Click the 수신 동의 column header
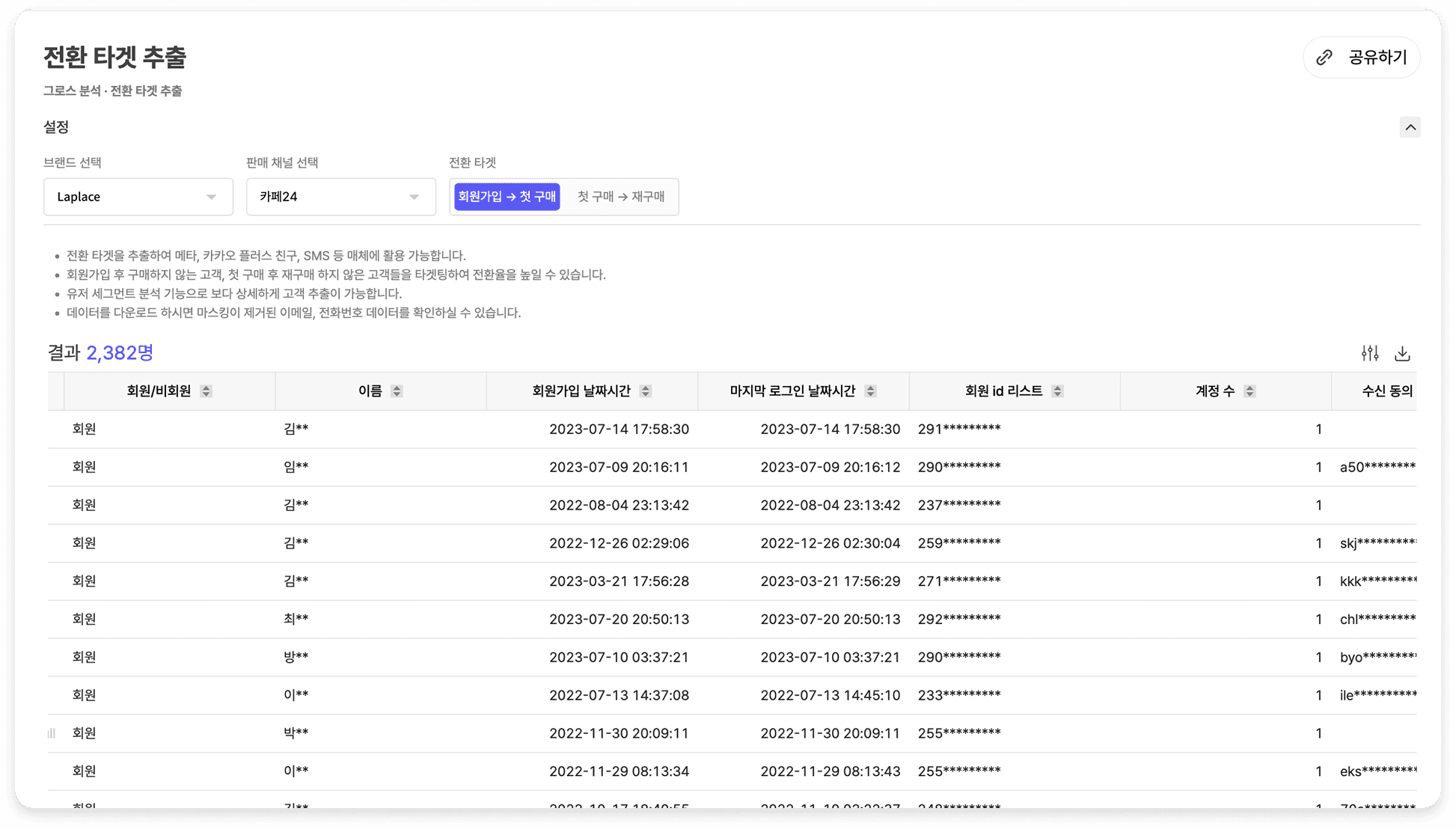Image resolution: width=1456 pixels, height=829 pixels. tap(1386, 391)
